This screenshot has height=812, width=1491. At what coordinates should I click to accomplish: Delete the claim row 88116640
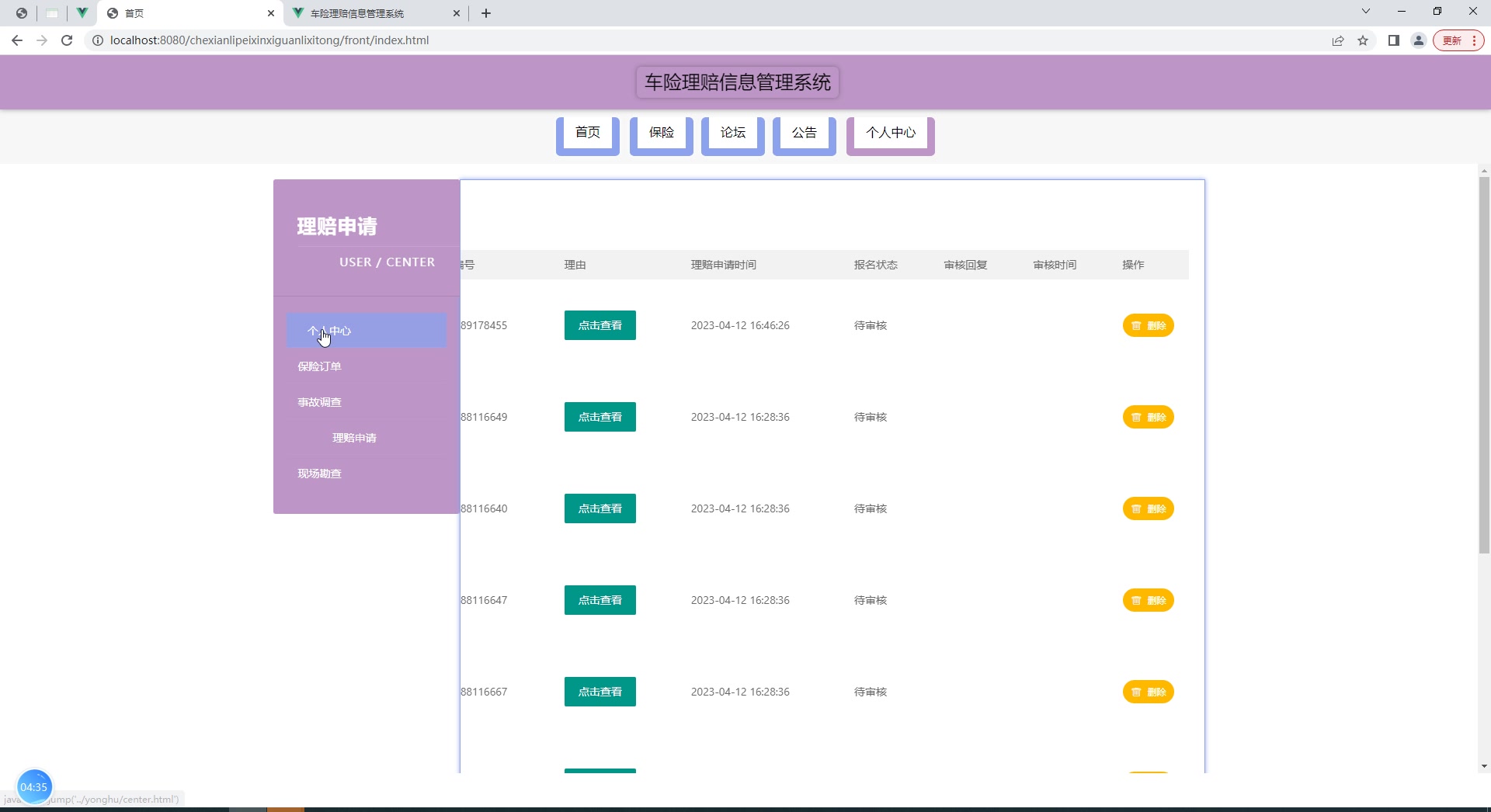click(1148, 508)
